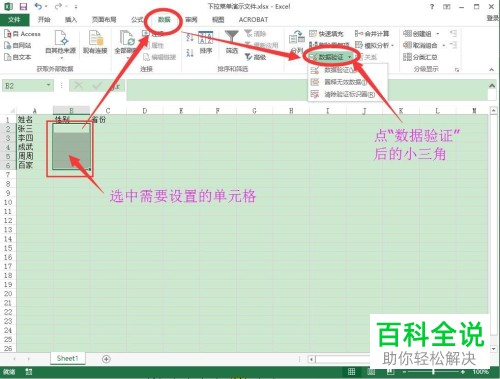This screenshot has width=500, height=379.
Task: Select cell A1 containing 姓名
Action: point(35,119)
